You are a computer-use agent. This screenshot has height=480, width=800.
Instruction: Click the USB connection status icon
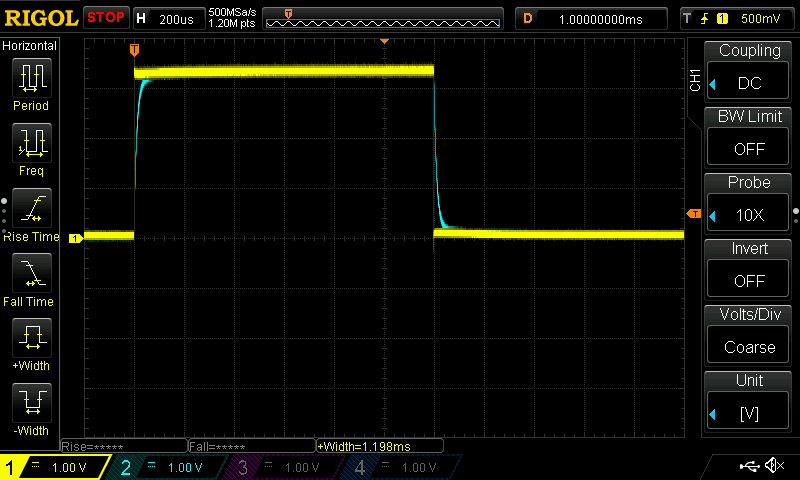point(749,466)
